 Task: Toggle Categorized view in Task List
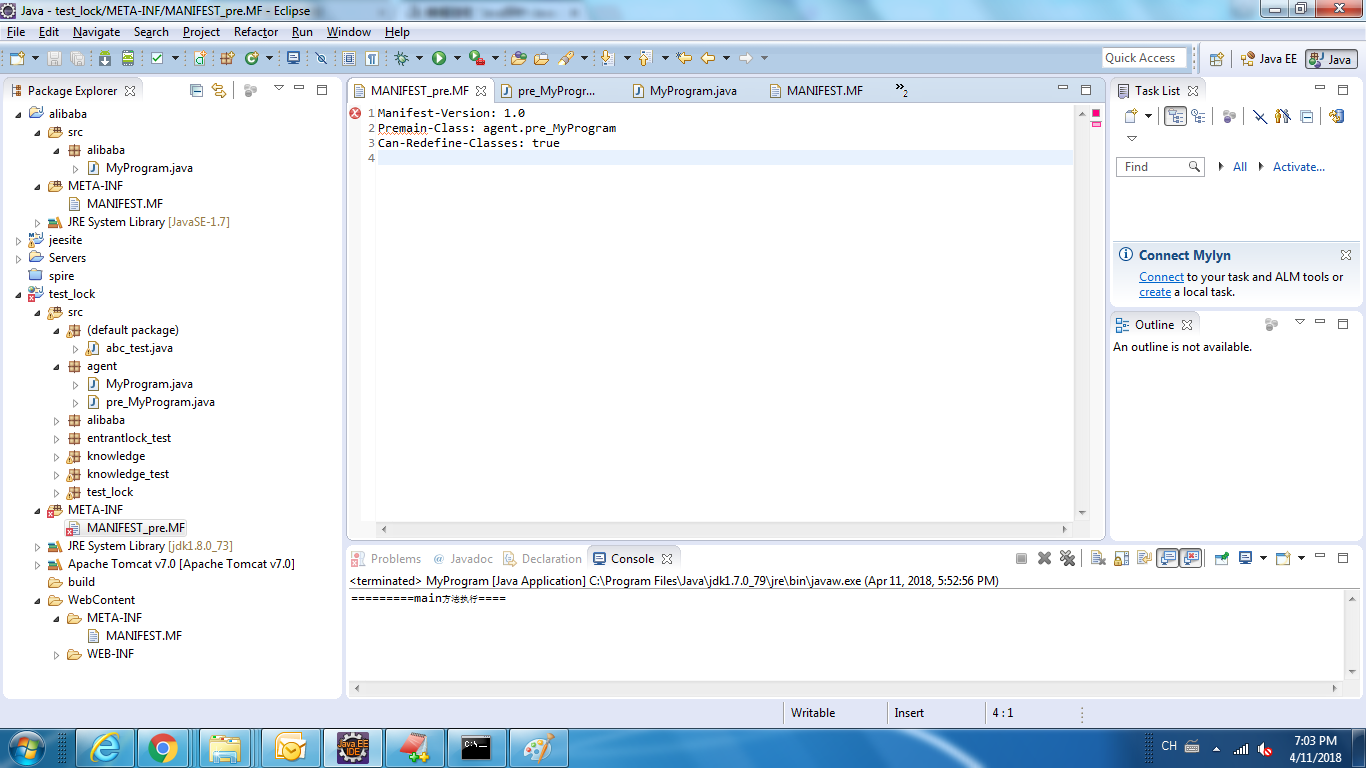pyautogui.click(x=1176, y=116)
